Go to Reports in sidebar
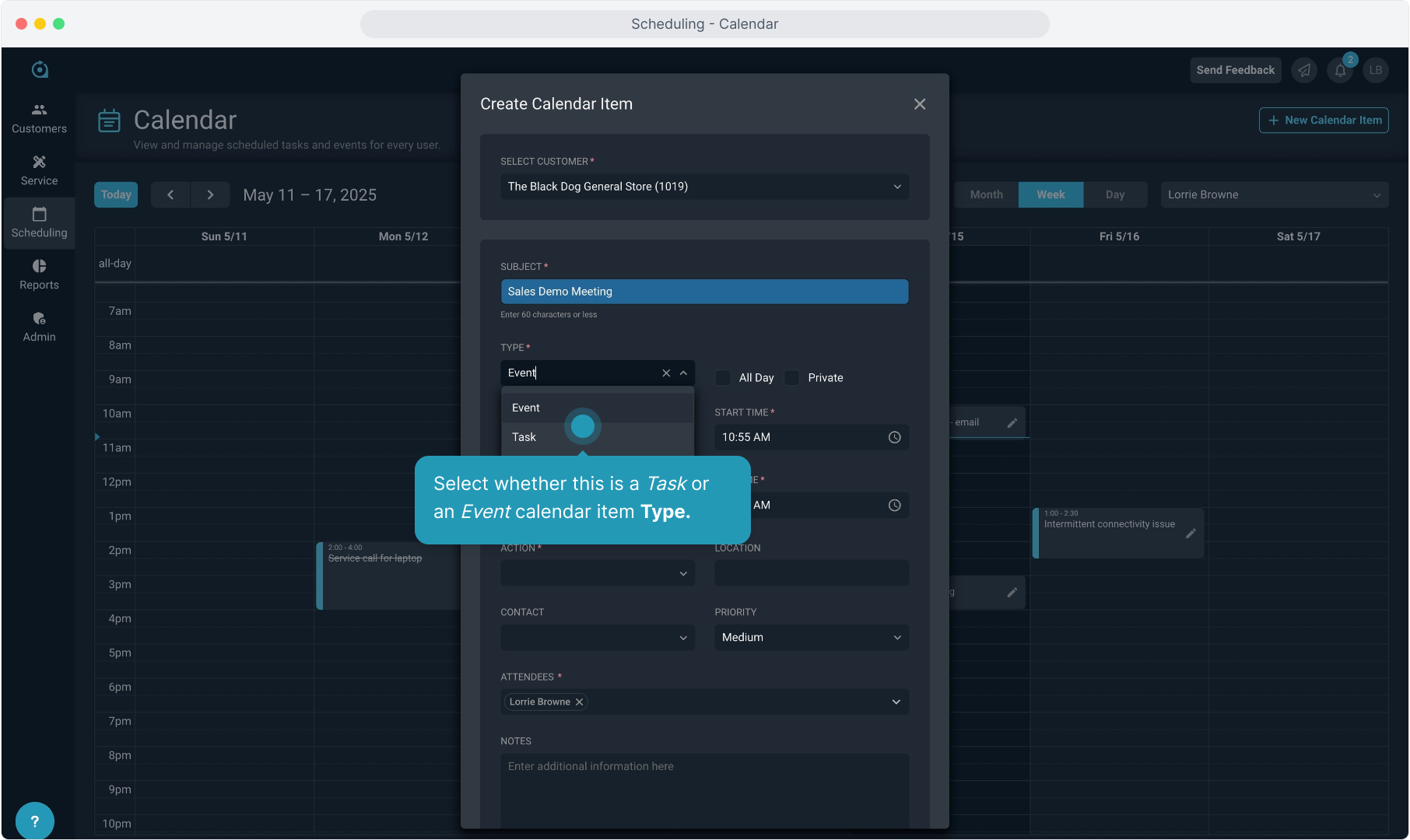The width and height of the screenshot is (1410, 840). tap(39, 275)
